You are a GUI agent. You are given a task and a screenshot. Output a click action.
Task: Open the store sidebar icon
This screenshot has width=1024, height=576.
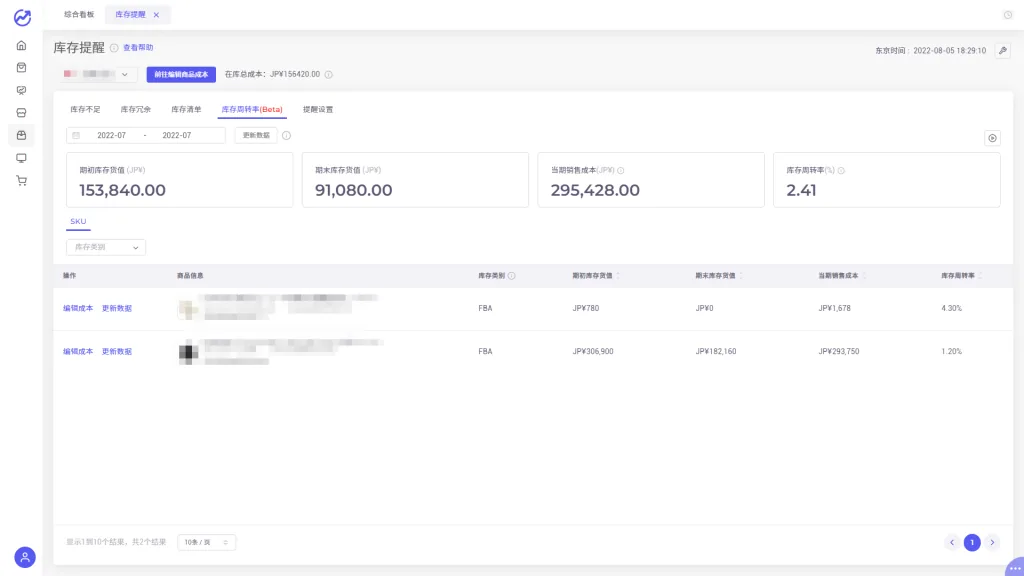coord(22,113)
